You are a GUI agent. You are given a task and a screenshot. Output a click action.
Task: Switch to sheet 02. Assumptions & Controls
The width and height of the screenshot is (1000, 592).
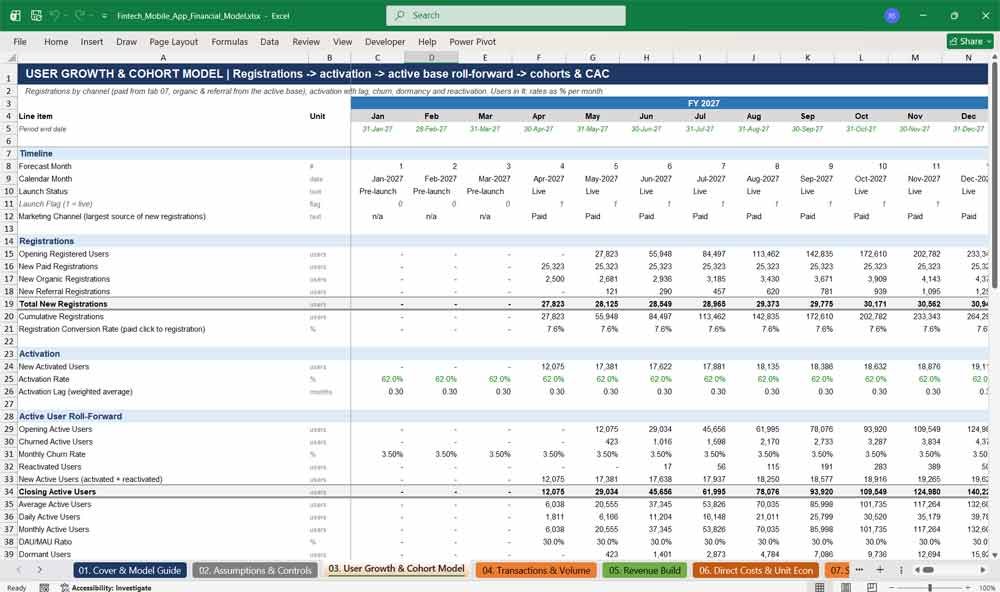[x=255, y=570]
